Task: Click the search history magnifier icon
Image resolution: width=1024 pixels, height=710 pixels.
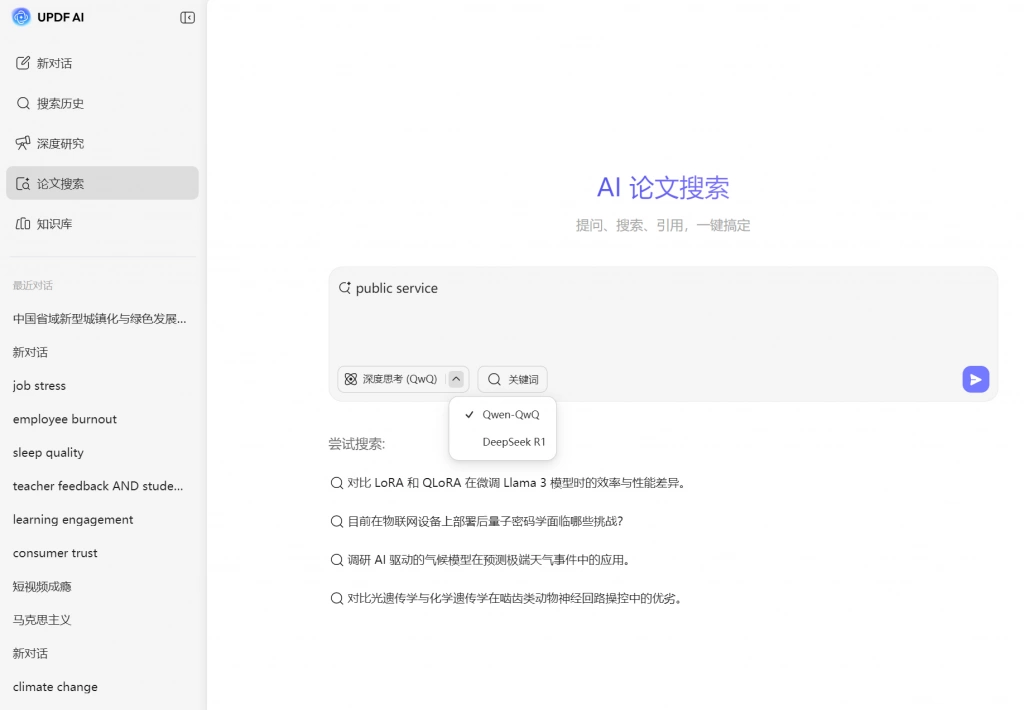Action: coord(23,103)
